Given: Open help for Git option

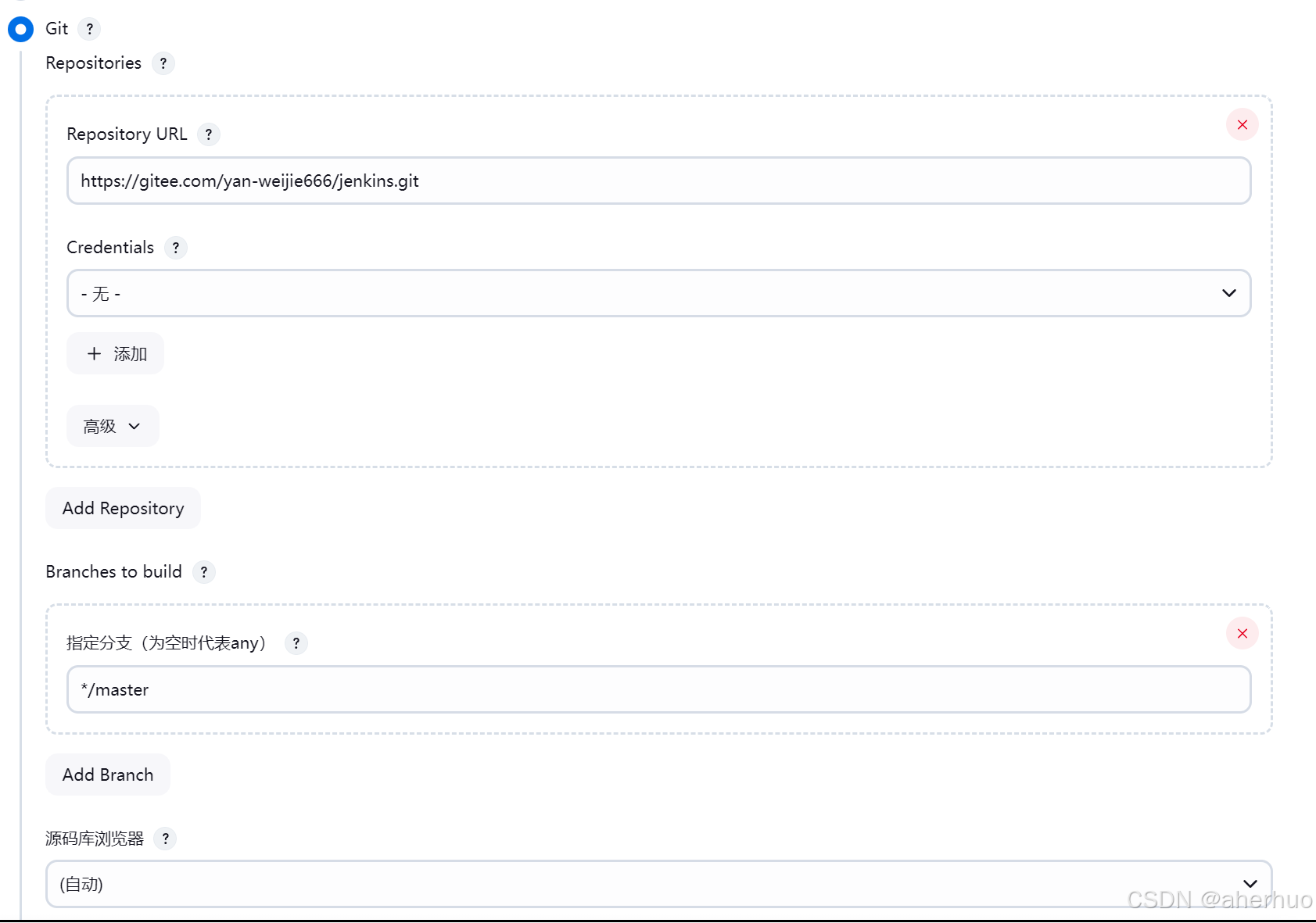Looking at the screenshot, I should pos(90,29).
